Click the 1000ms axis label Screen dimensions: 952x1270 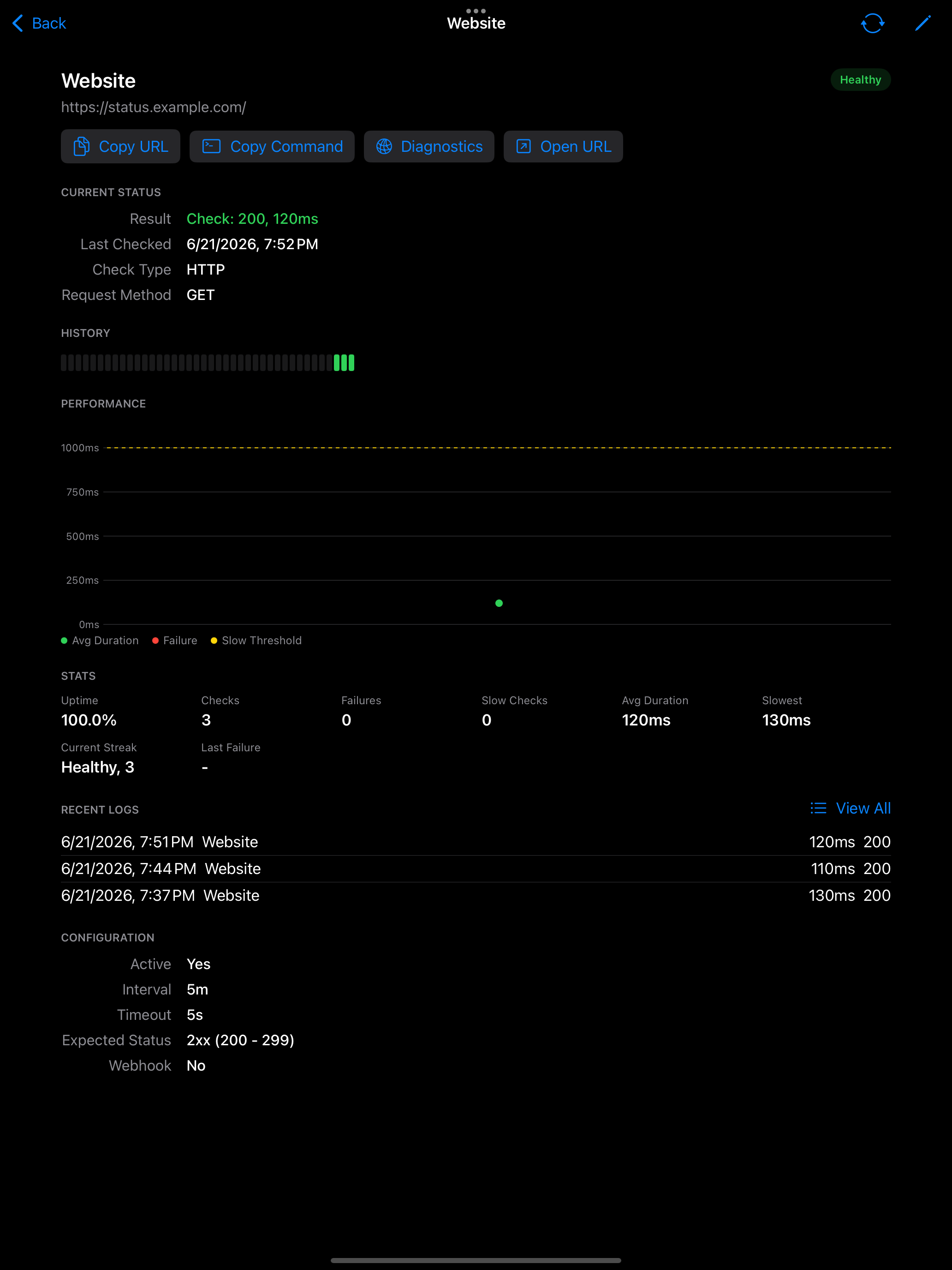(80, 448)
